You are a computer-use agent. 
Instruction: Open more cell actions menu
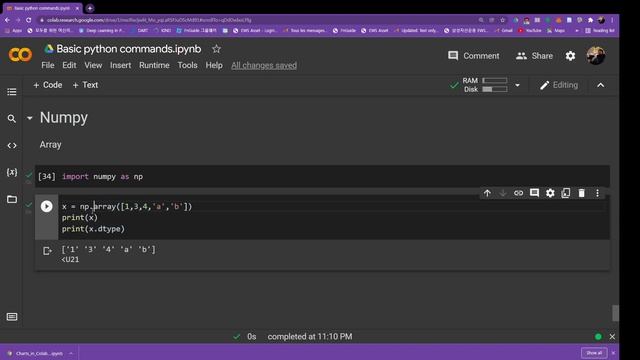click(597, 193)
